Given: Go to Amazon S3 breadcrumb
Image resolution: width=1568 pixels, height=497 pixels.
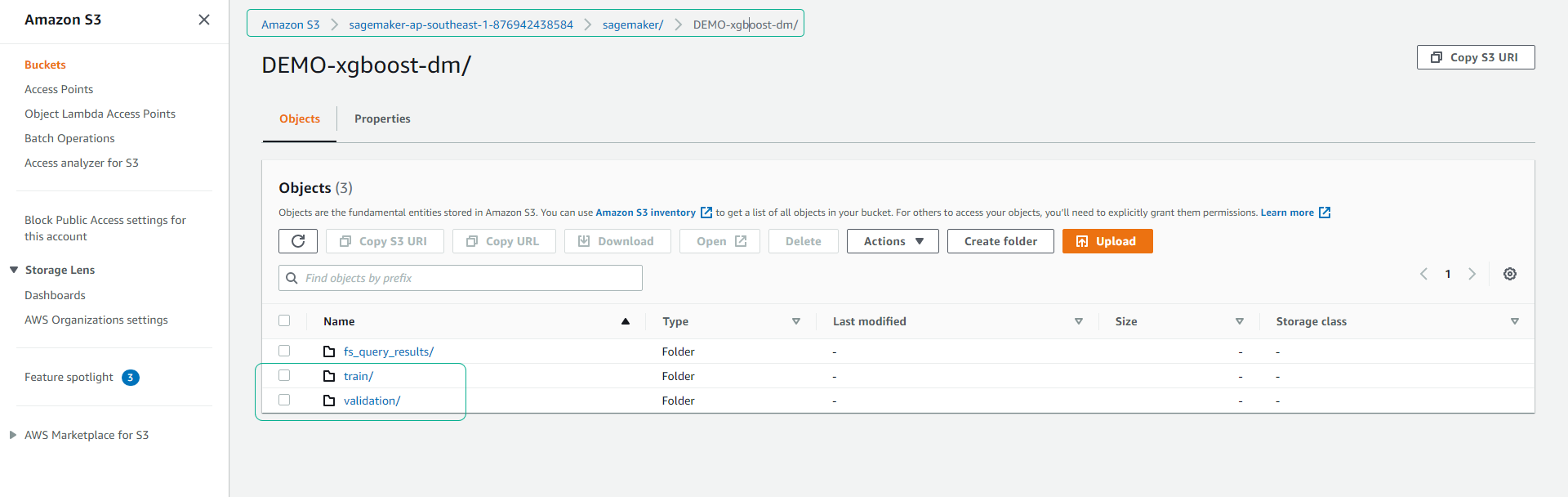Looking at the screenshot, I should 290,25.
